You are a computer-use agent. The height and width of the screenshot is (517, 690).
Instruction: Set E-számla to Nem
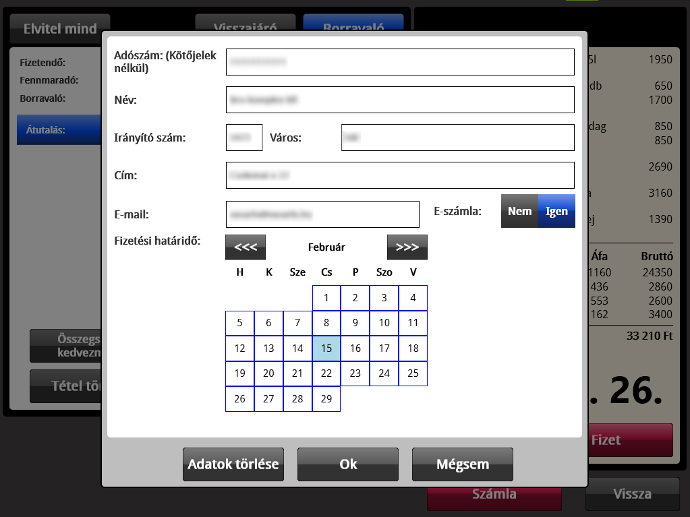pos(519,211)
